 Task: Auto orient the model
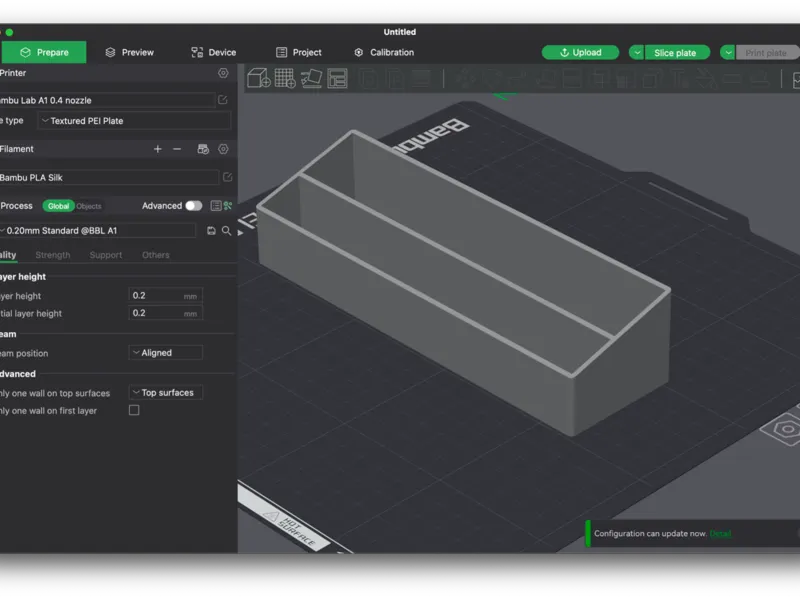[x=311, y=78]
